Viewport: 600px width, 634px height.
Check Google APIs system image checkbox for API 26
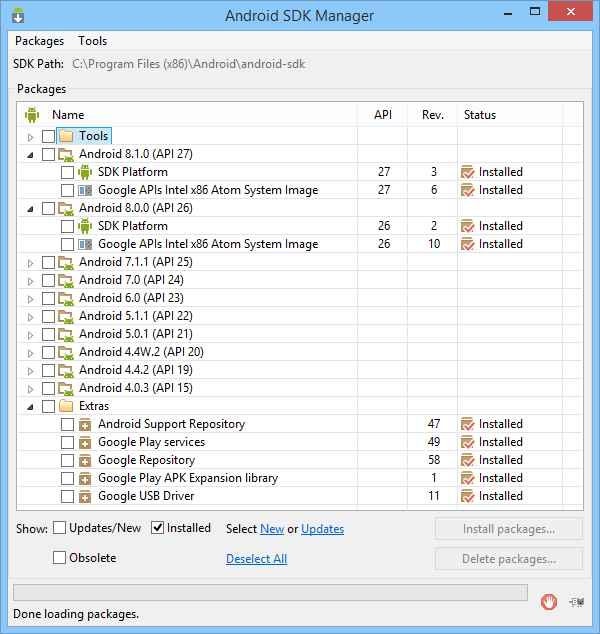point(67,244)
